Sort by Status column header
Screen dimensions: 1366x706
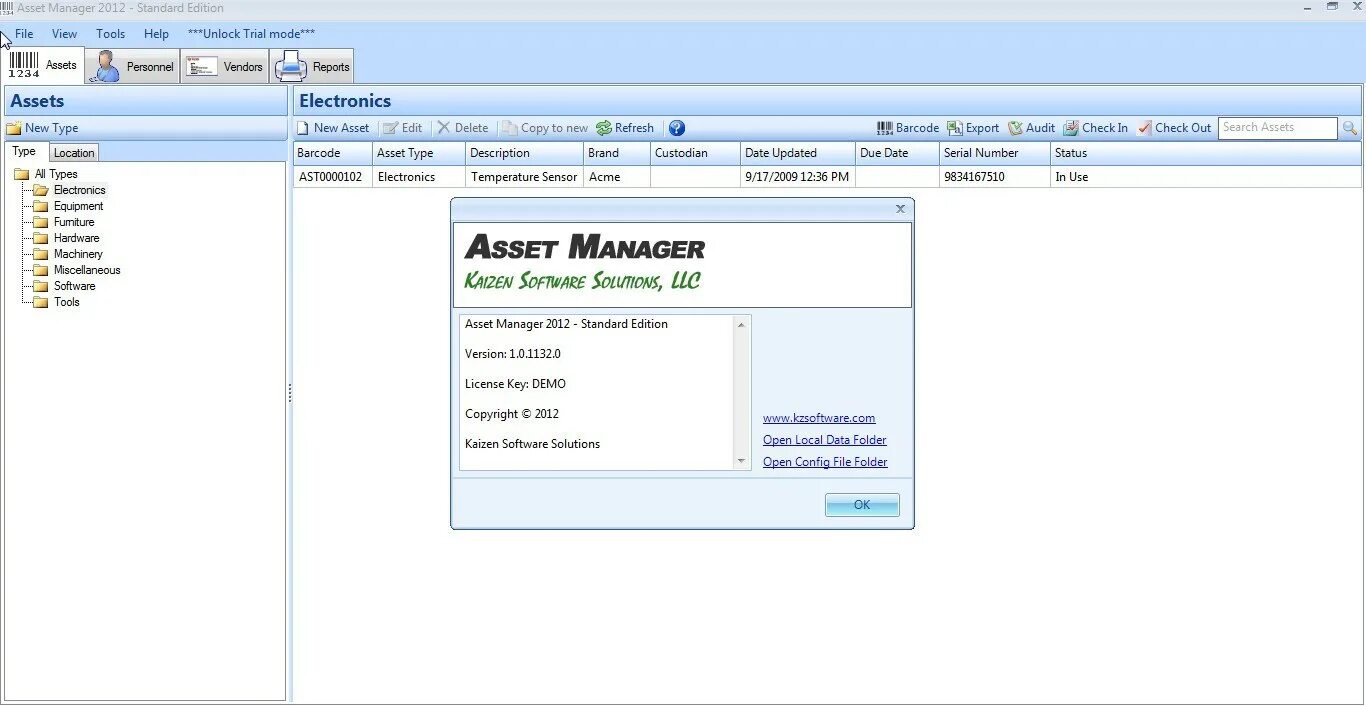pyautogui.click(x=1206, y=153)
